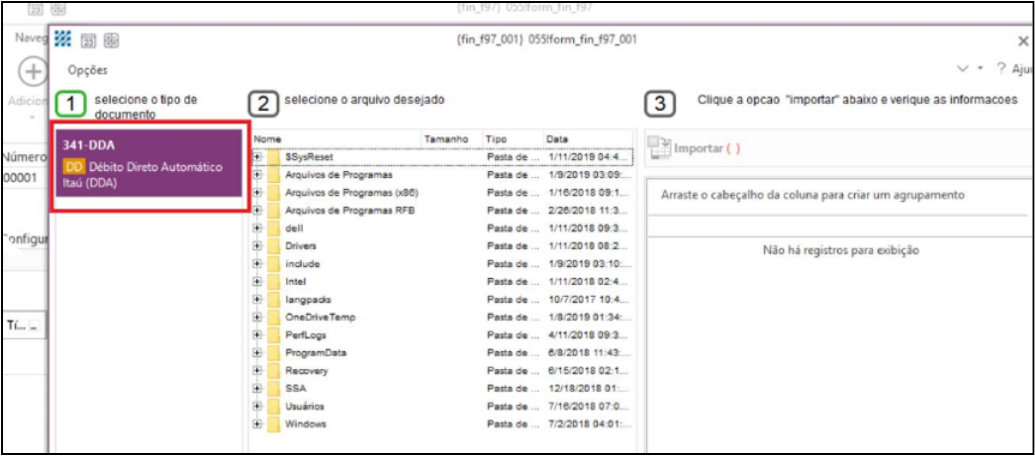This screenshot has width=1035, height=456.
Task: Click the blue app logo icon
Action: [63, 39]
